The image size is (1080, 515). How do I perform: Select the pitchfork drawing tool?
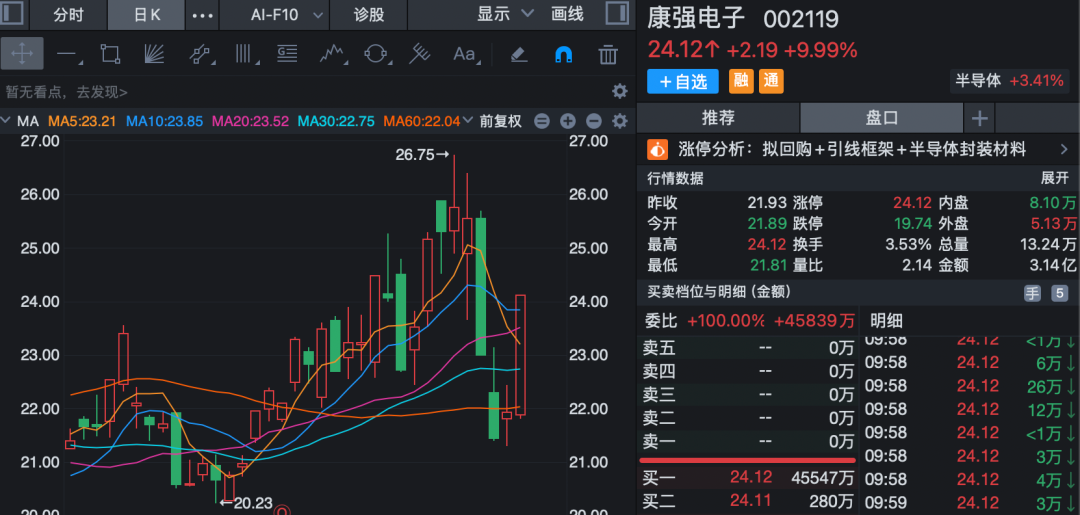[419, 54]
